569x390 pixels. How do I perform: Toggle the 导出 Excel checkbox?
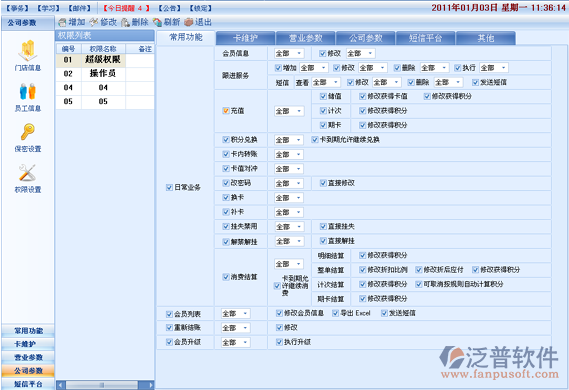click(335, 313)
